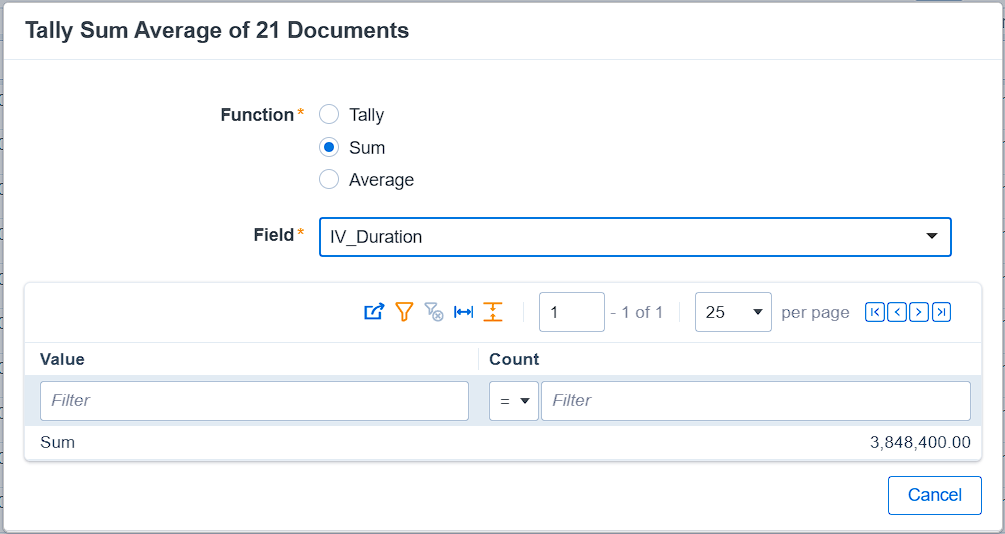Click the orange row height toggle icon
Viewport: 1005px width, 534px height.
(493, 312)
